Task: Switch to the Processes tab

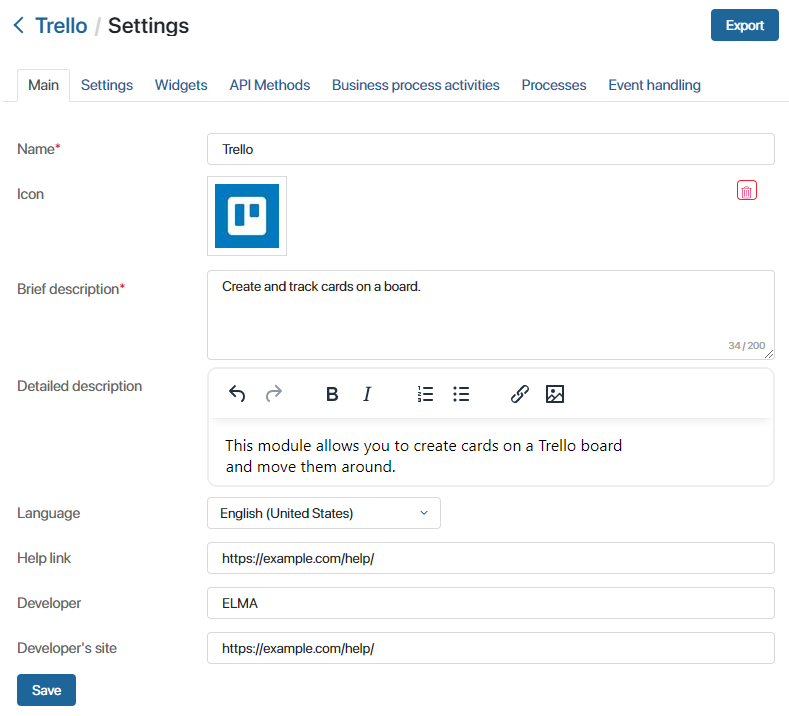Action: pyautogui.click(x=554, y=85)
